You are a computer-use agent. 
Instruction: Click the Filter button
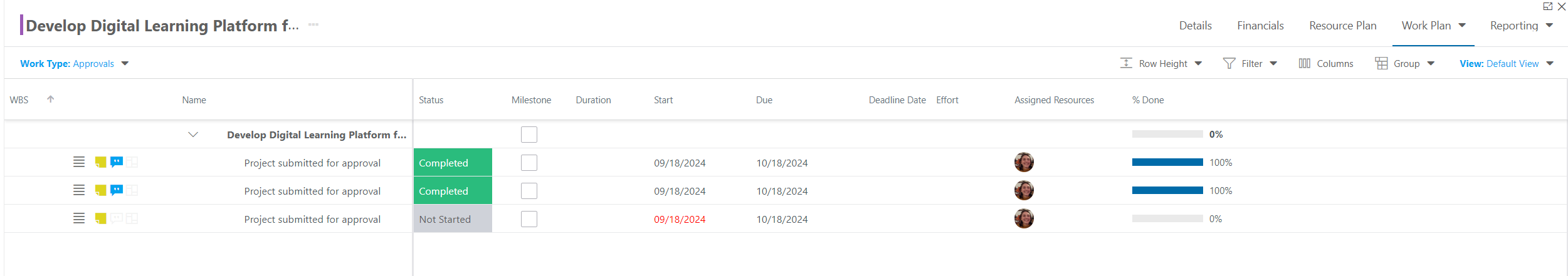[x=1250, y=63]
